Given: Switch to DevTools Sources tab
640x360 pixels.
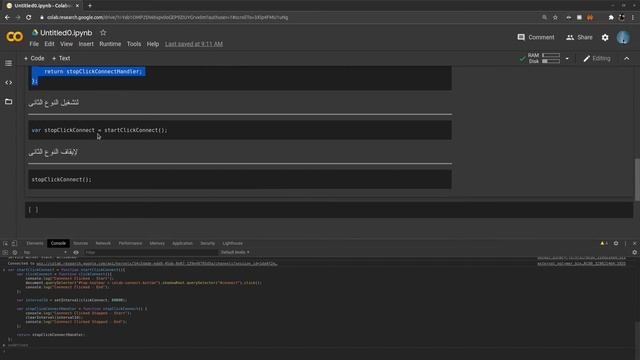Looking at the screenshot, I should (x=80, y=243).
